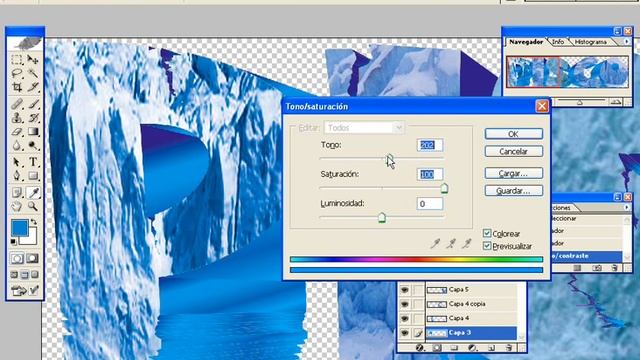The height and width of the screenshot is (360, 640).
Task: Toggle link box for Capa 5
Action: click(418, 290)
